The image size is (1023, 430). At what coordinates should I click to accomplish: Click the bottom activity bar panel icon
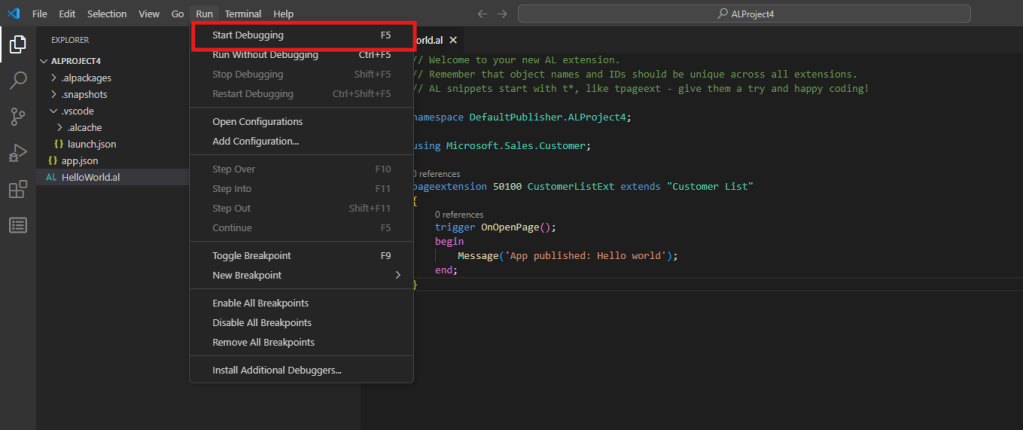click(17, 225)
